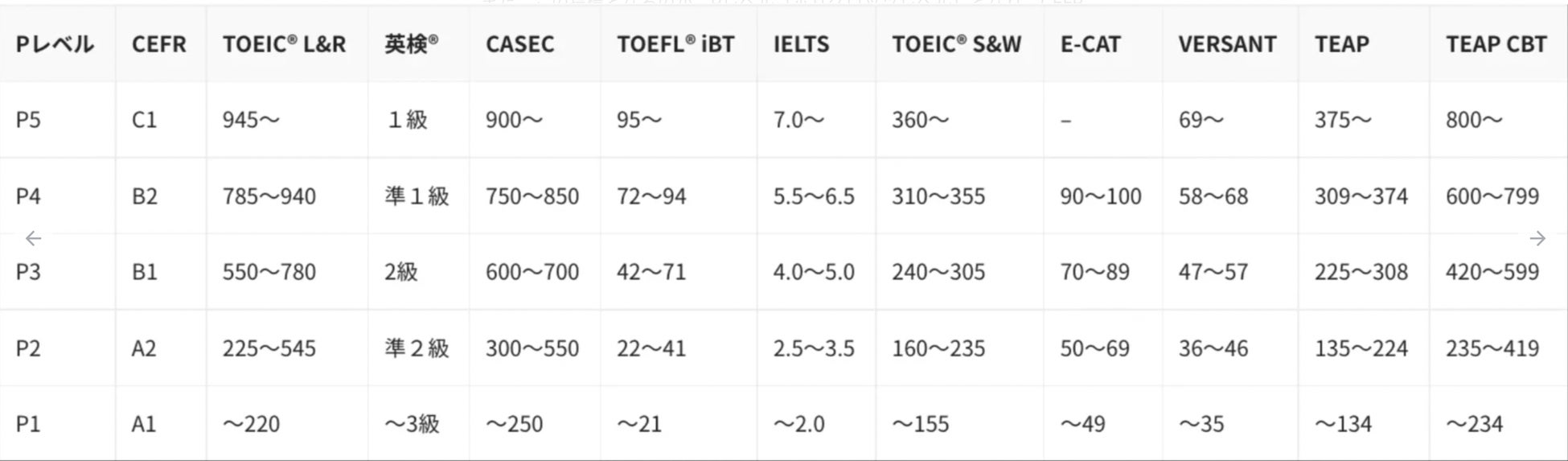Image resolution: width=1568 pixels, height=461 pixels.
Task: Click the left arrow to go back
Action: (33, 238)
